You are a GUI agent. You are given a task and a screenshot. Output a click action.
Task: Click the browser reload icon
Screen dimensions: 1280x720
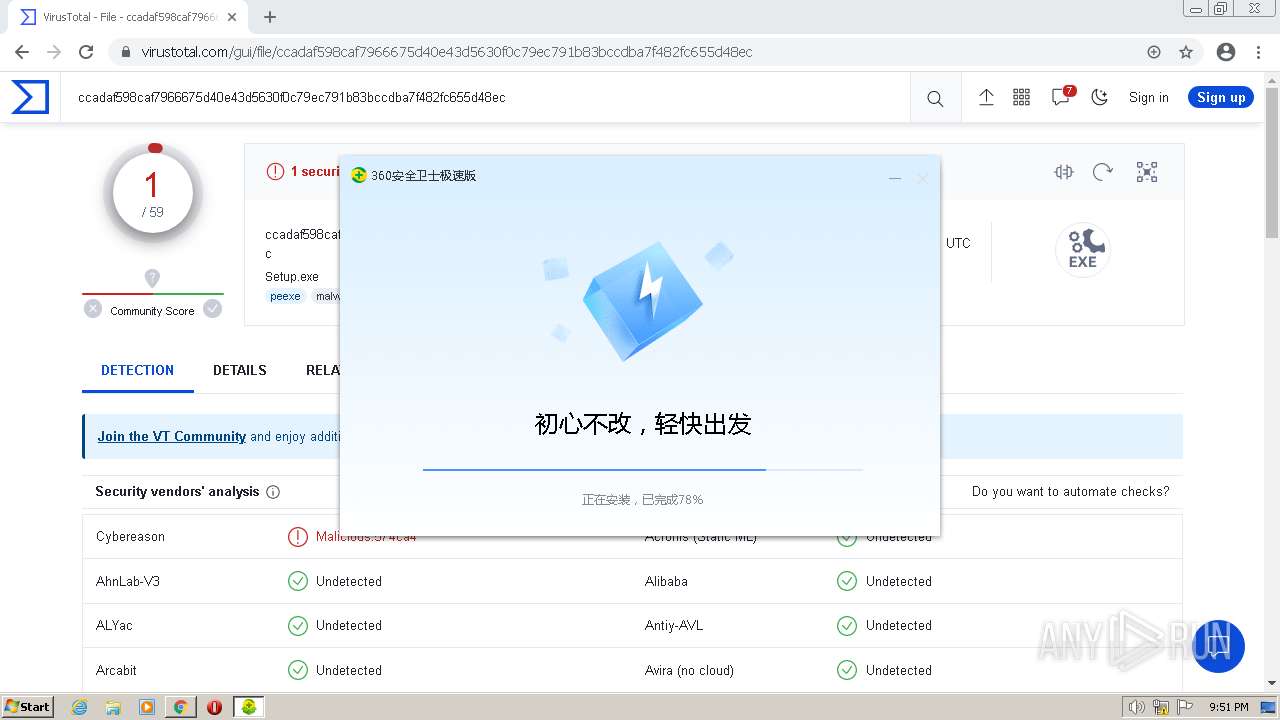click(86, 52)
